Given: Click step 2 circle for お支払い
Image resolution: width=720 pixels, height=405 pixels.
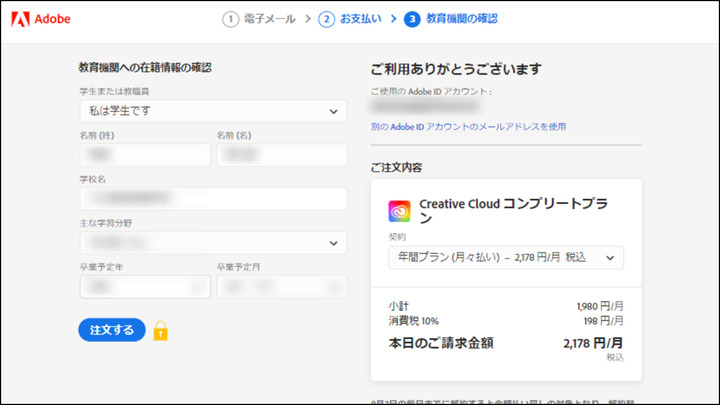Looking at the screenshot, I should pyautogui.click(x=326, y=19).
